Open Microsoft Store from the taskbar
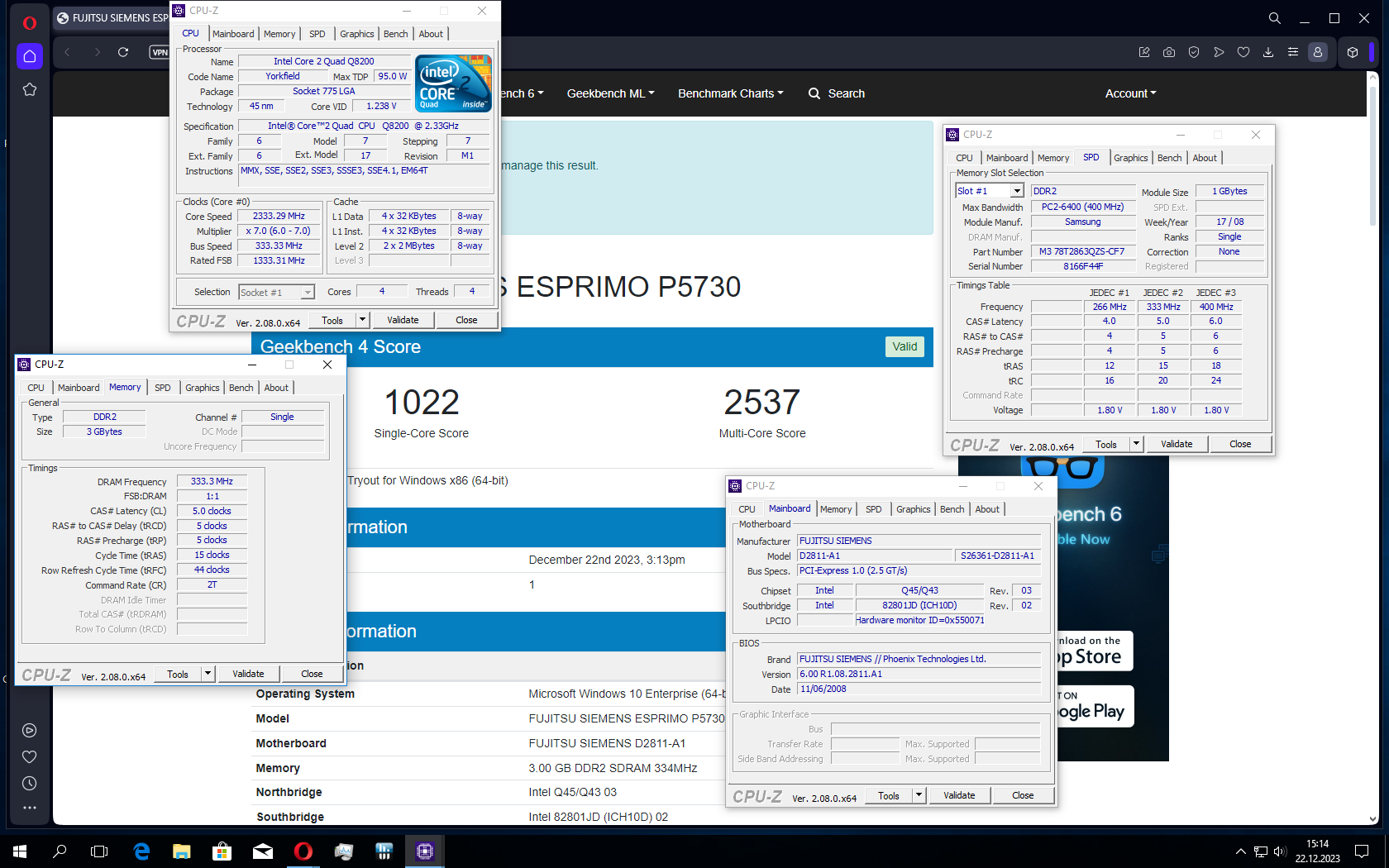The height and width of the screenshot is (868, 1389). coord(222,851)
